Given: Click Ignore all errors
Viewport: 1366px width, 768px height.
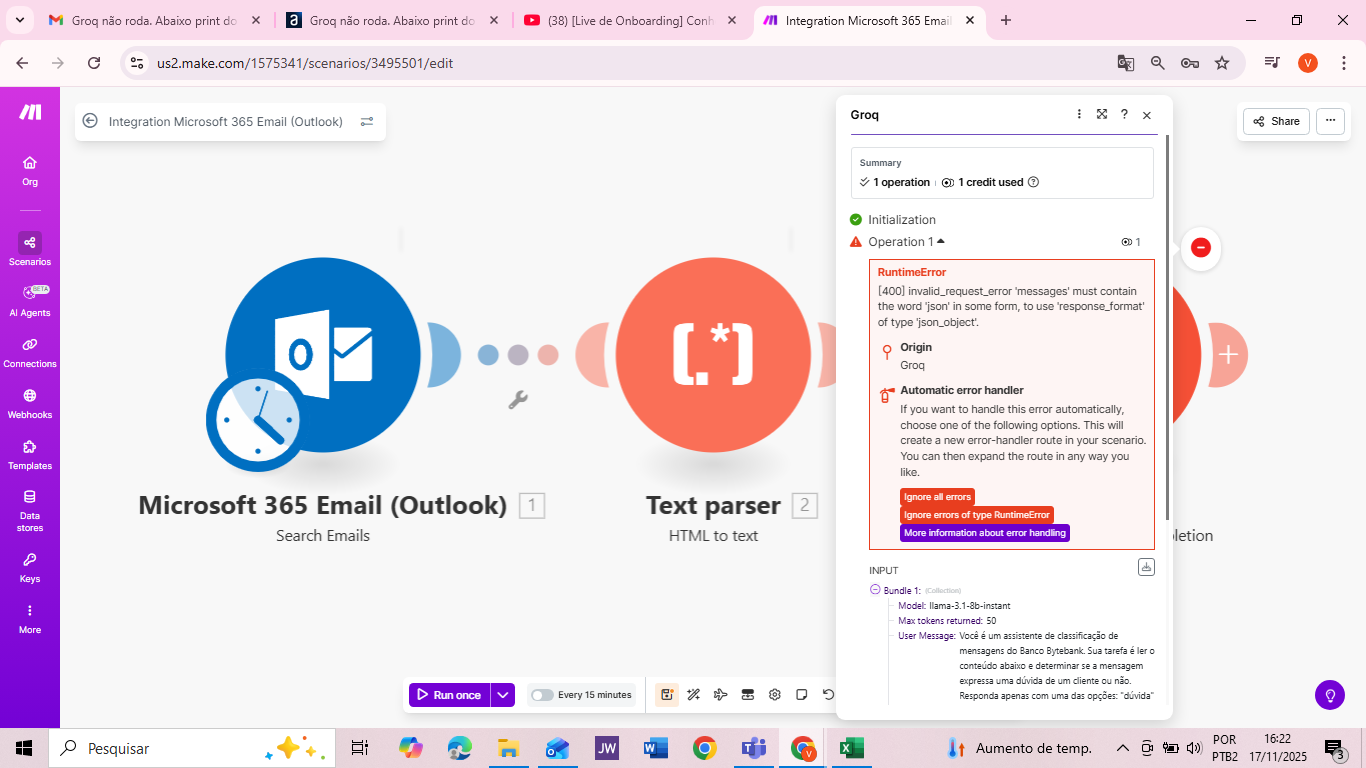Looking at the screenshot, I should point(937,497).
